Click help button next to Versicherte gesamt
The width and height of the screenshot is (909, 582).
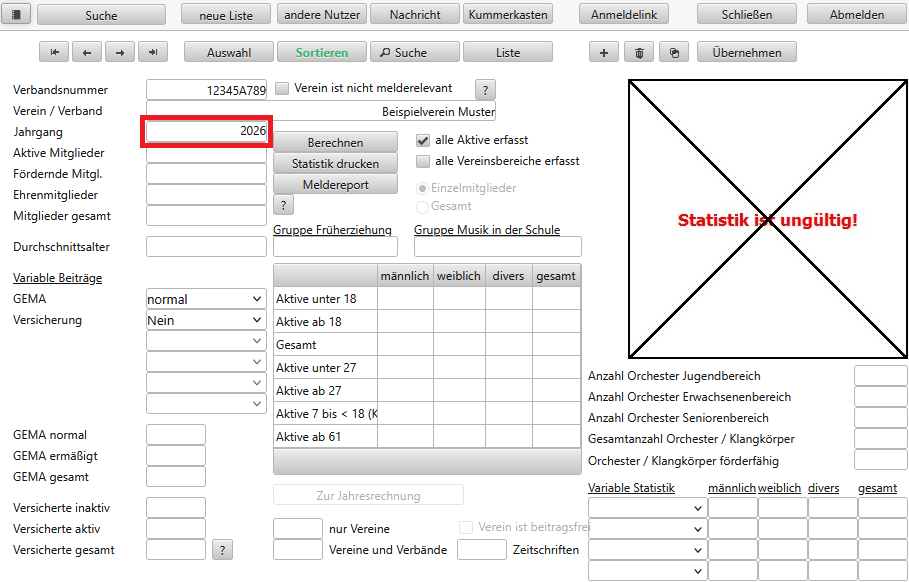(222, 550)
